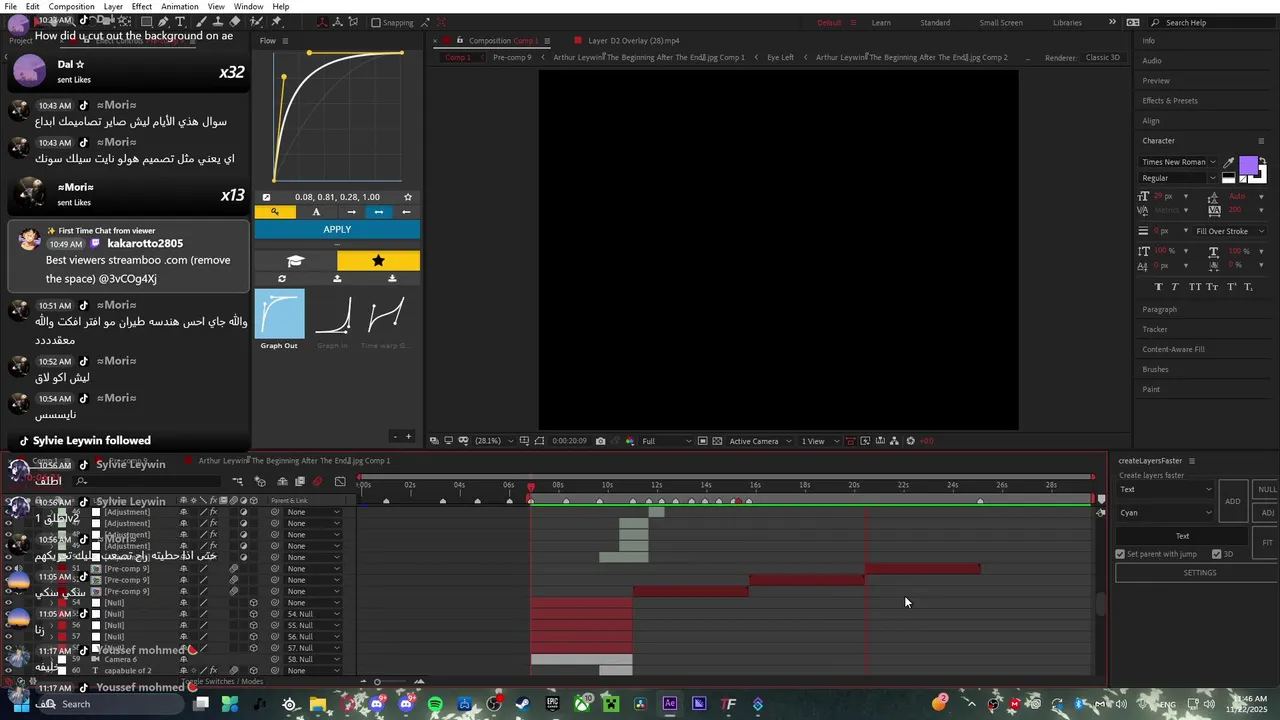1280x720 pixels.
Task: Toggle the pixel aspect ratio correction icon
Action: (x=850, y=441)
